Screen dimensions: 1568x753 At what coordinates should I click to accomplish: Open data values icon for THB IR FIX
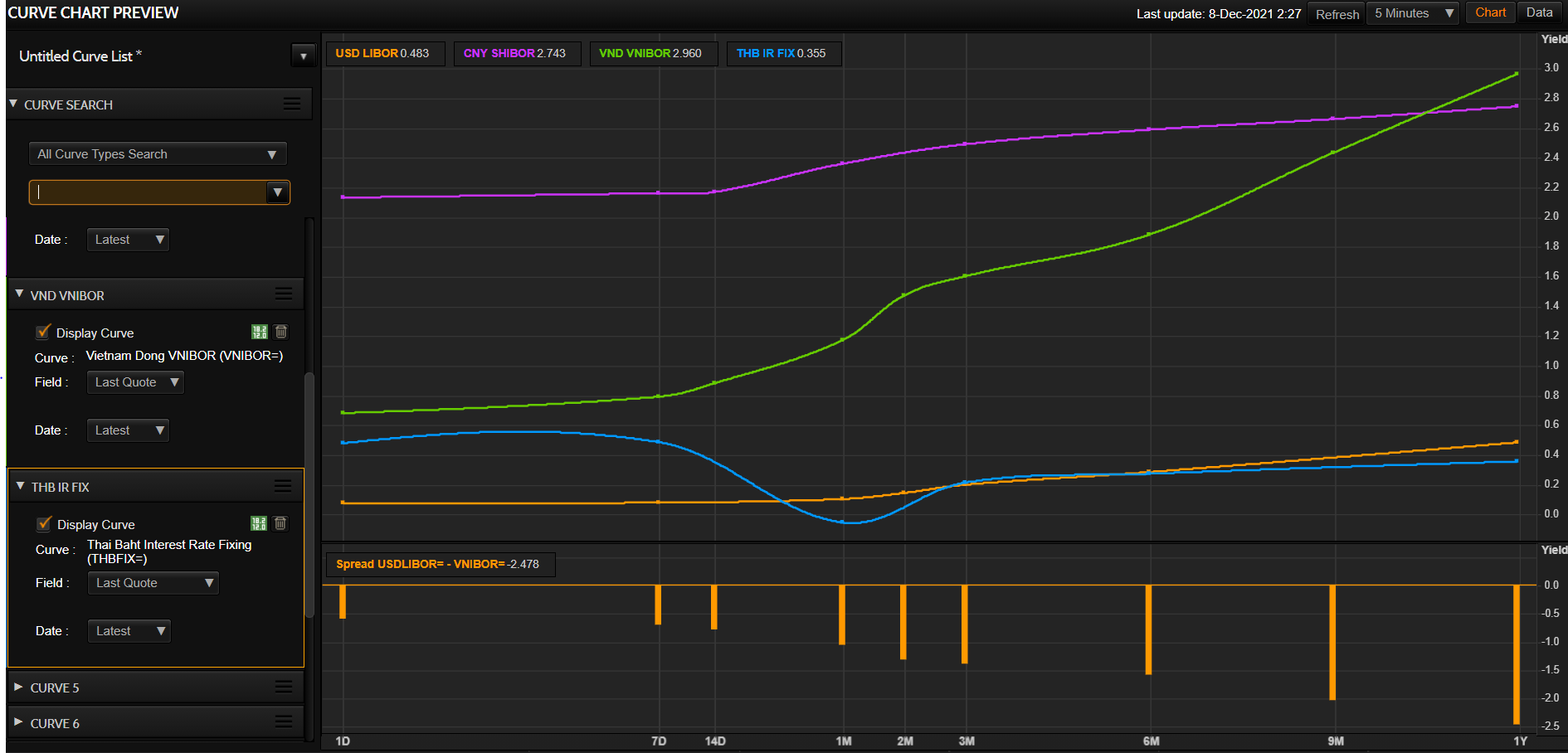259,523
